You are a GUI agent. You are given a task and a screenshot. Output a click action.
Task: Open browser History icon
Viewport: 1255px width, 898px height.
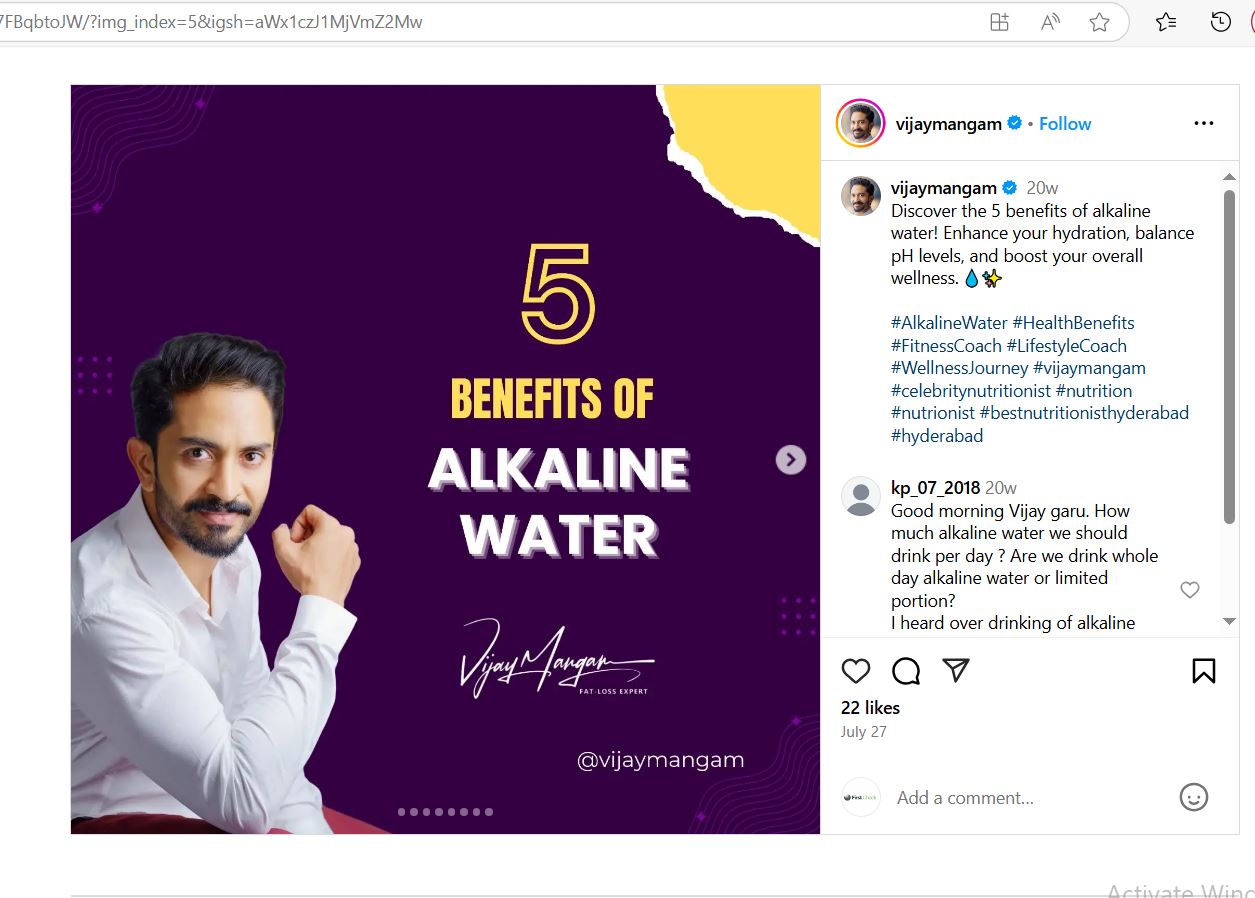point(1221,22)
